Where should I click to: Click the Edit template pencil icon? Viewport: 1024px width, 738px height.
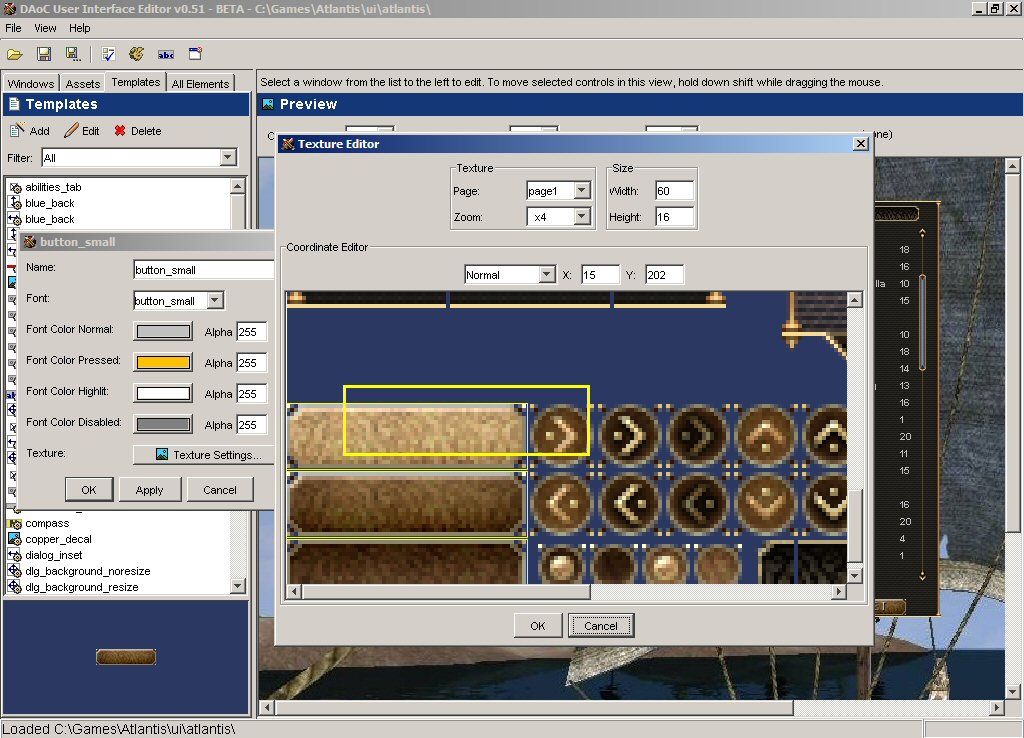point(71,131)
